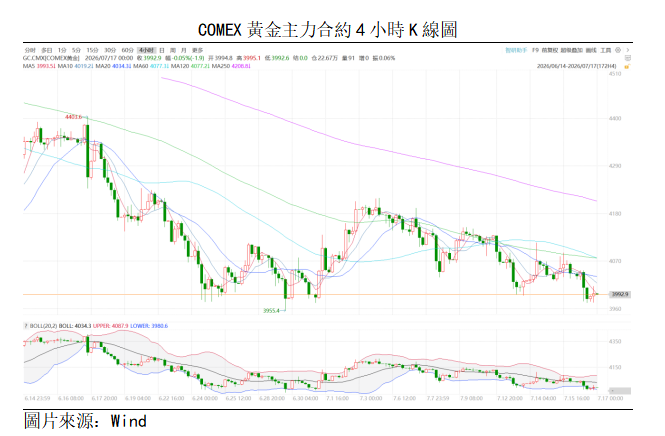Open the chart settings gear icon
Image resolution: width=665 pixels, height=436 pixels.
click(x=618, y=50)
